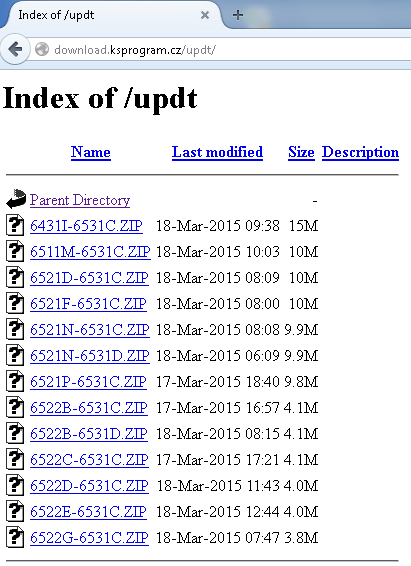The image size is (411, 566).
Task: Click file icon beside 6522E-6531C.ZIP
Action: tap(15, 511)
